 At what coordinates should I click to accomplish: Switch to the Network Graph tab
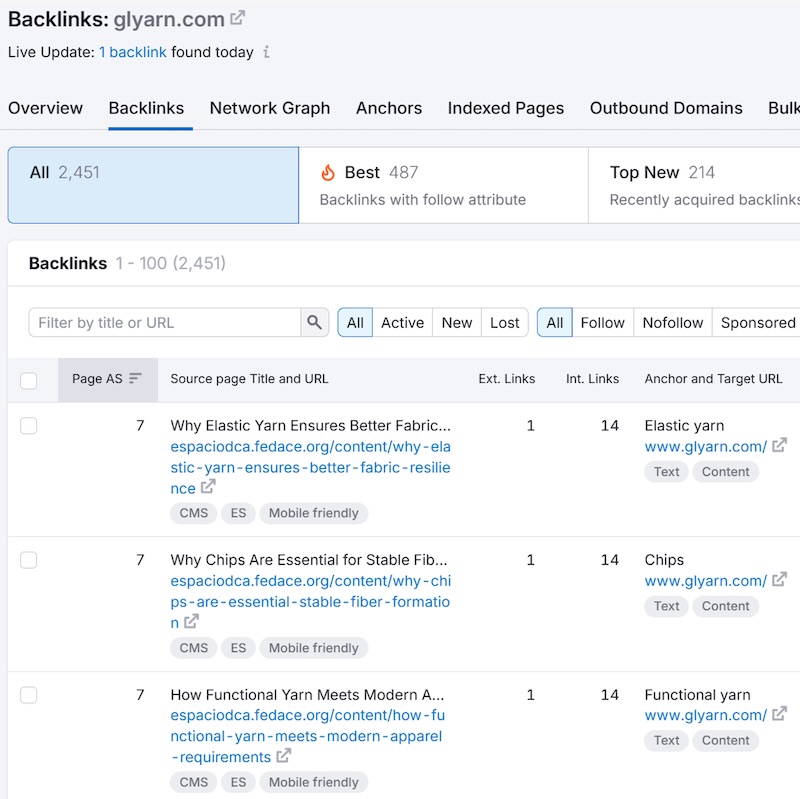click(x=270, y=108)
